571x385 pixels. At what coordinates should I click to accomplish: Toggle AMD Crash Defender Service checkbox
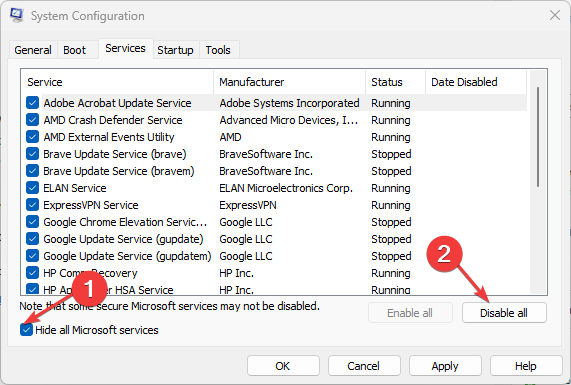32,120
